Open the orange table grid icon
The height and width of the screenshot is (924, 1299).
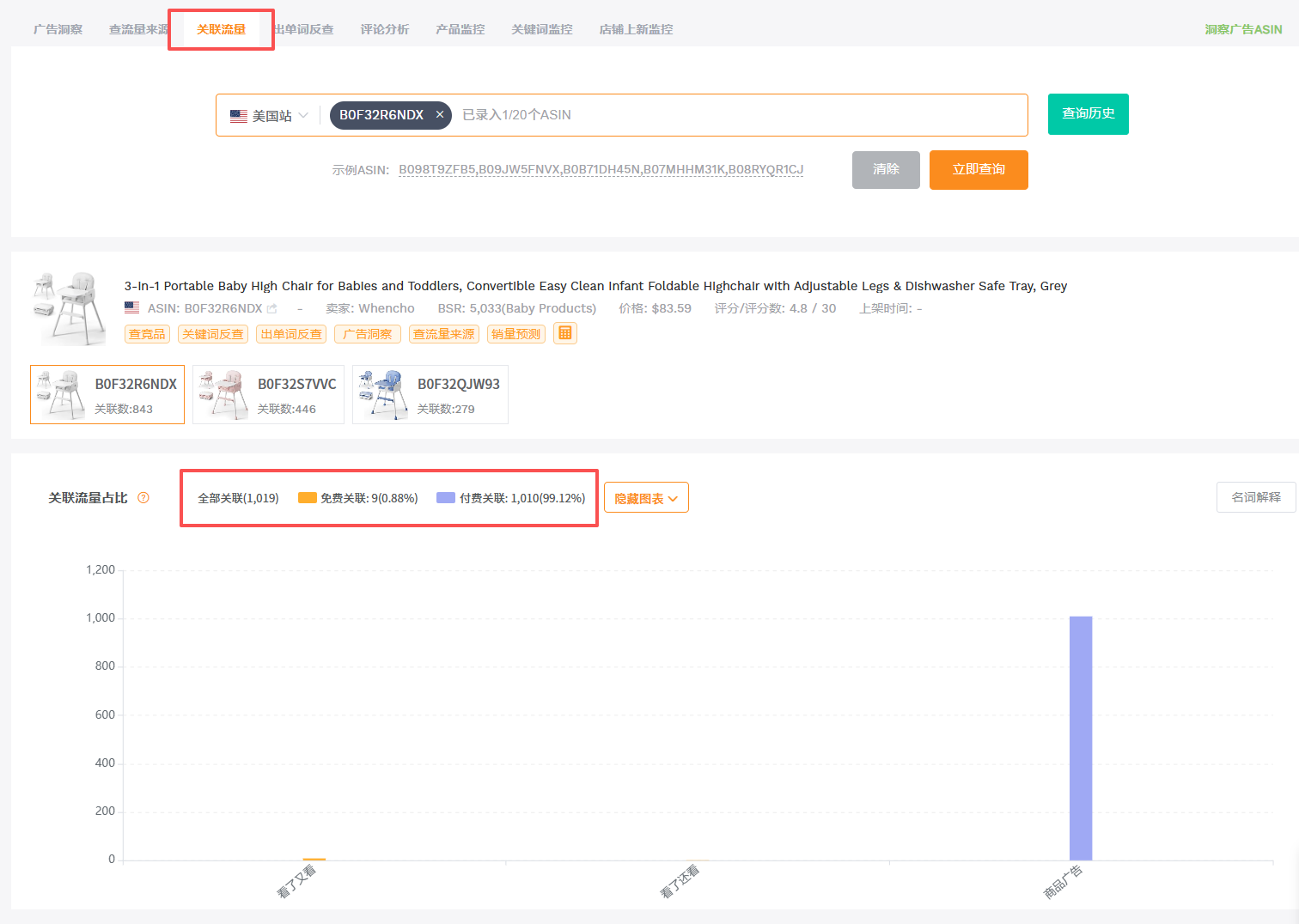[x=565, y=333]
